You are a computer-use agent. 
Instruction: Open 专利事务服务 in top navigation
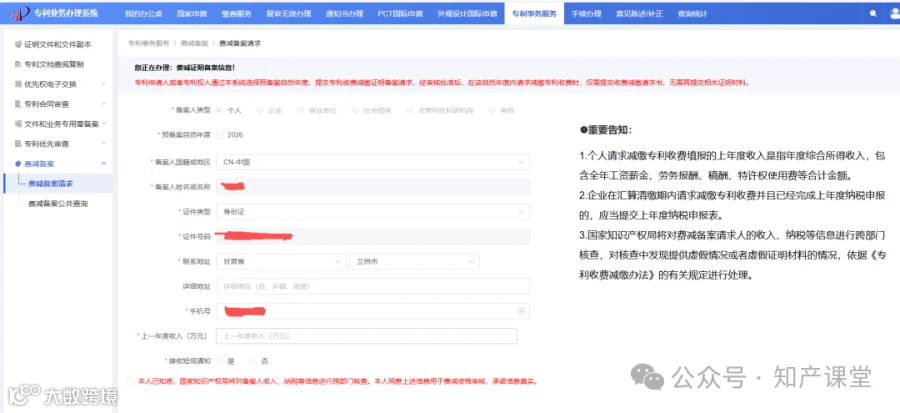pyautogui.click(x=533, y=13)
